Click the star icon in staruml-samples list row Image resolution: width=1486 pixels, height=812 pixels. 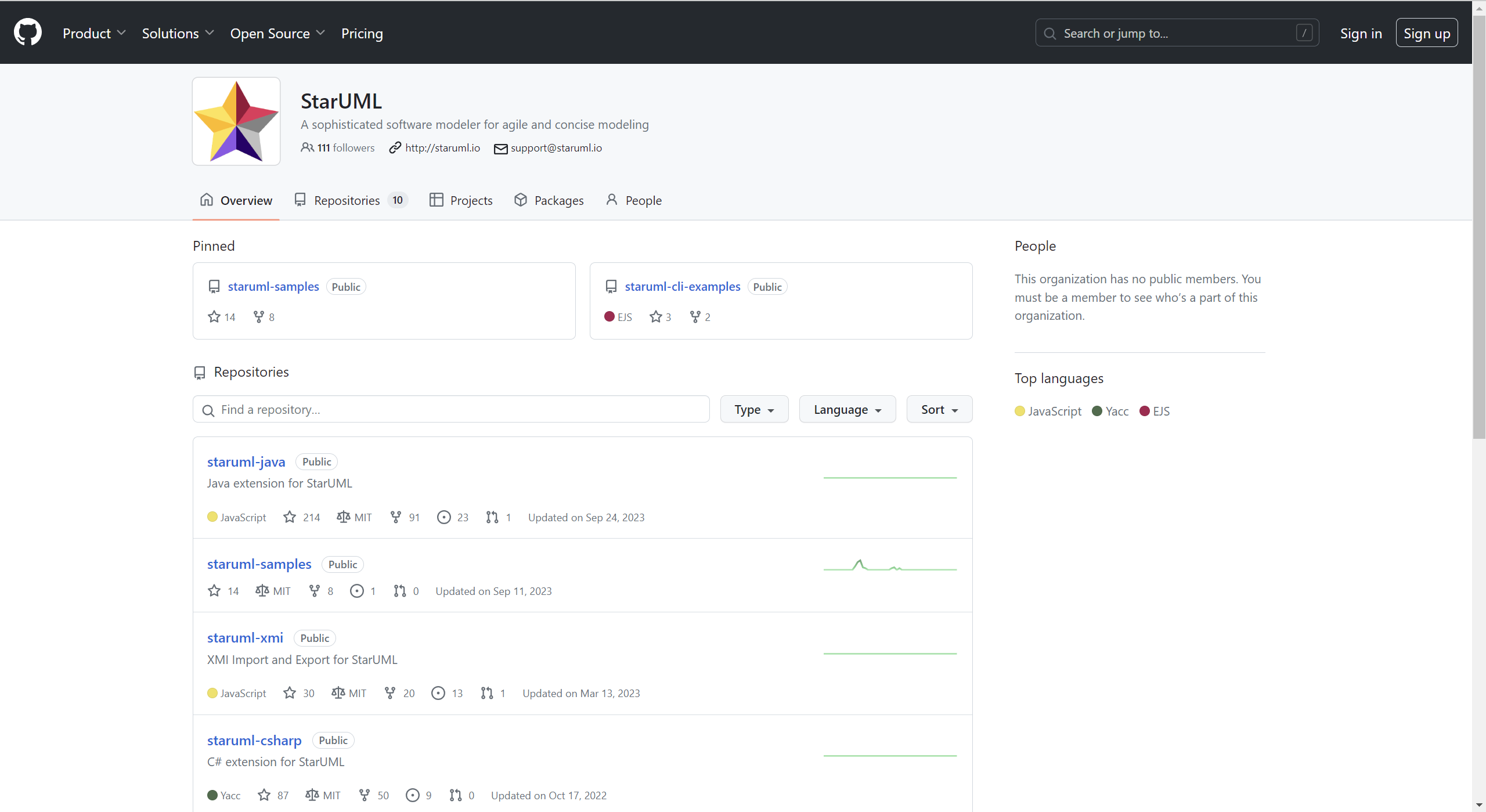click(x=214, y=591)
